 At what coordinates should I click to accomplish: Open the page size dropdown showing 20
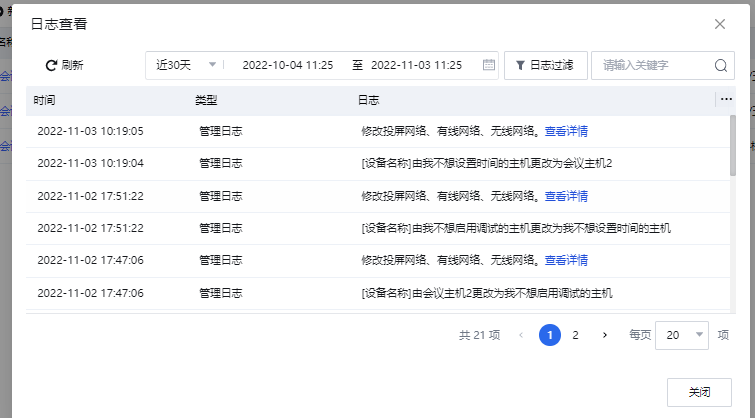point(682,335)
